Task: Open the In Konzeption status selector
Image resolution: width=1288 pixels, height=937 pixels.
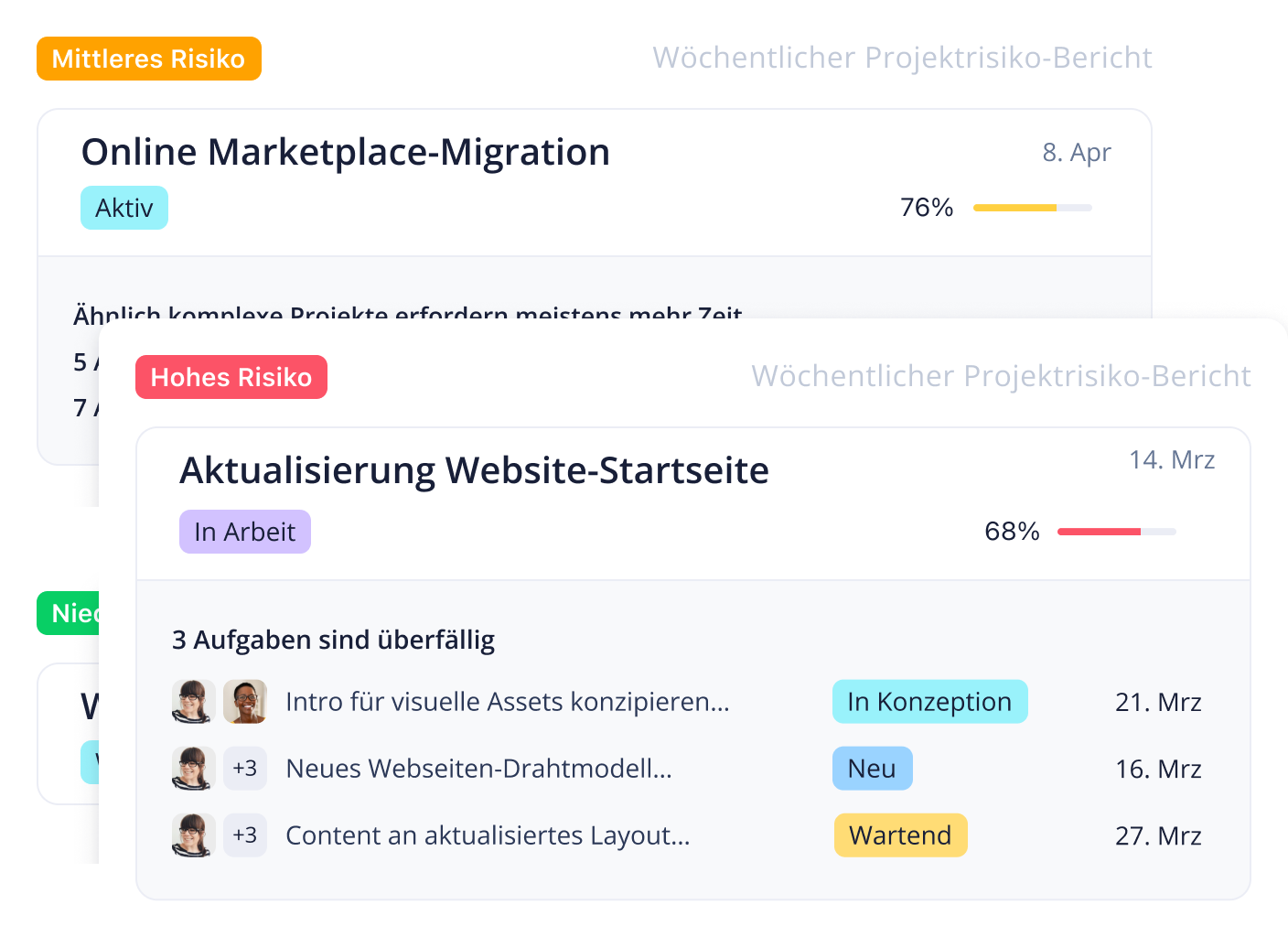Action: 929,701
